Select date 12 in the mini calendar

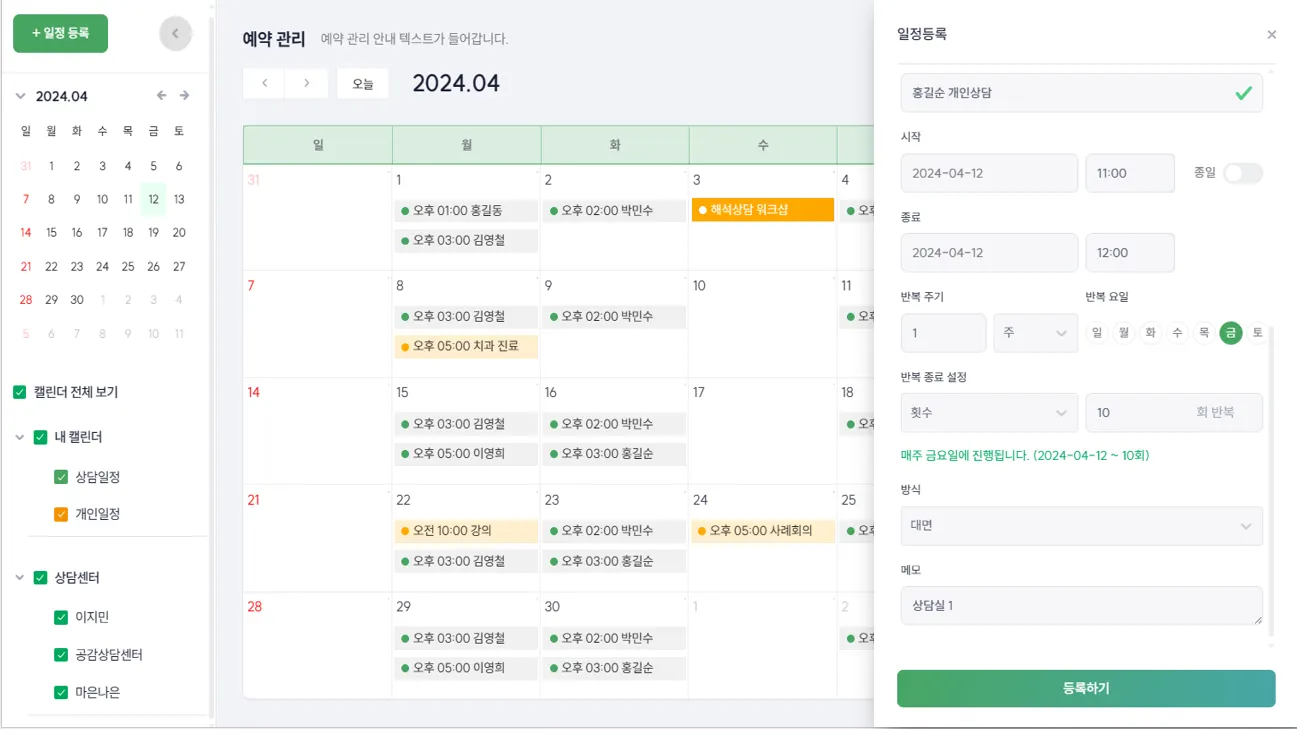[x=153, y=199]
